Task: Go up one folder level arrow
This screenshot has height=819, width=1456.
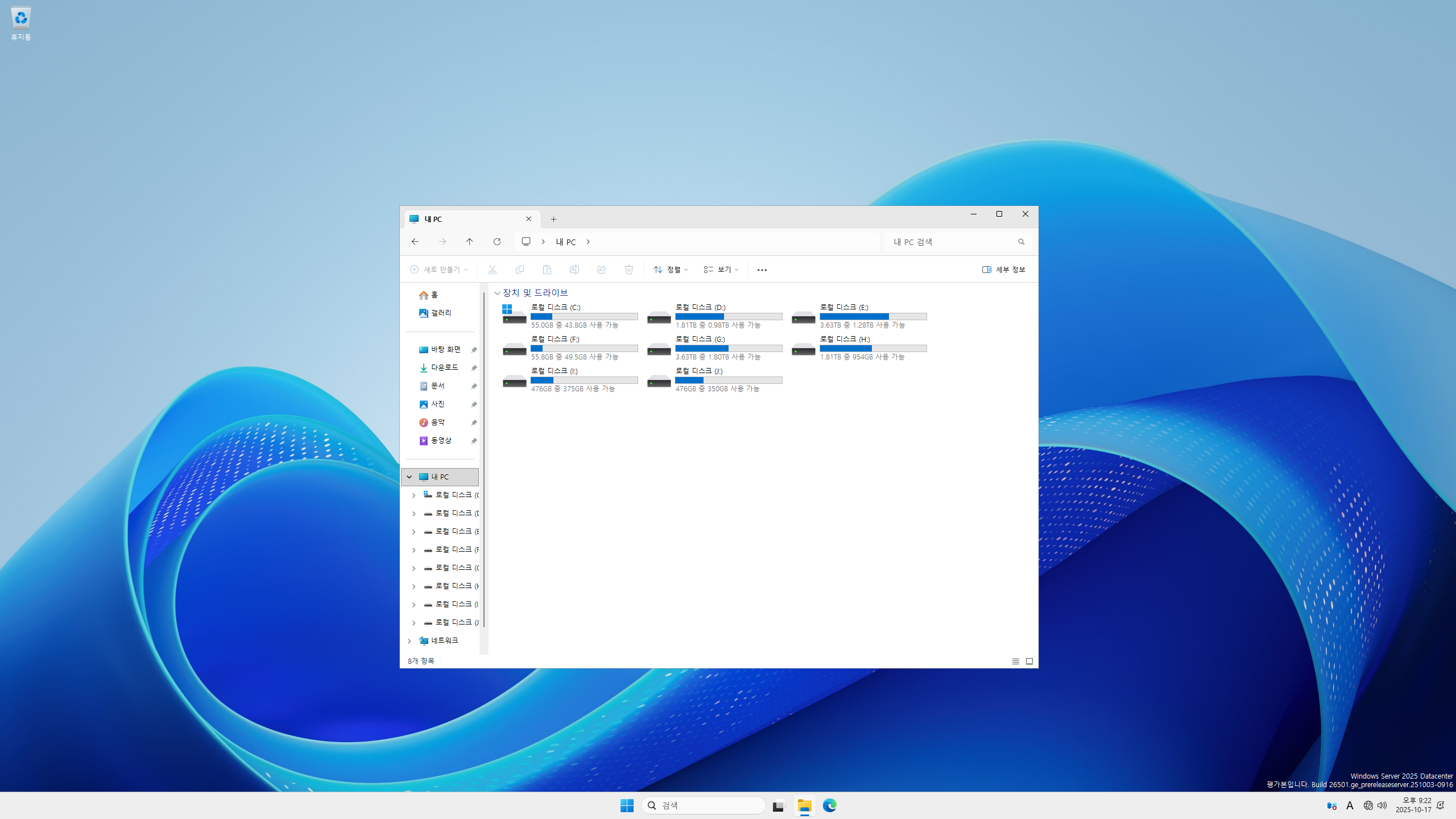Action: pyautogui.click(x=469, y=242)
